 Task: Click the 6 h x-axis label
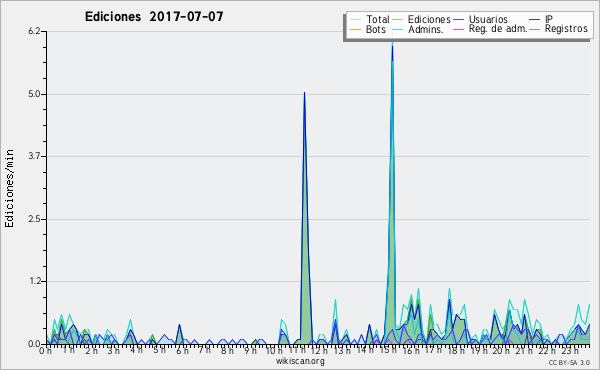pyautogui.click(x=182, y=351)
